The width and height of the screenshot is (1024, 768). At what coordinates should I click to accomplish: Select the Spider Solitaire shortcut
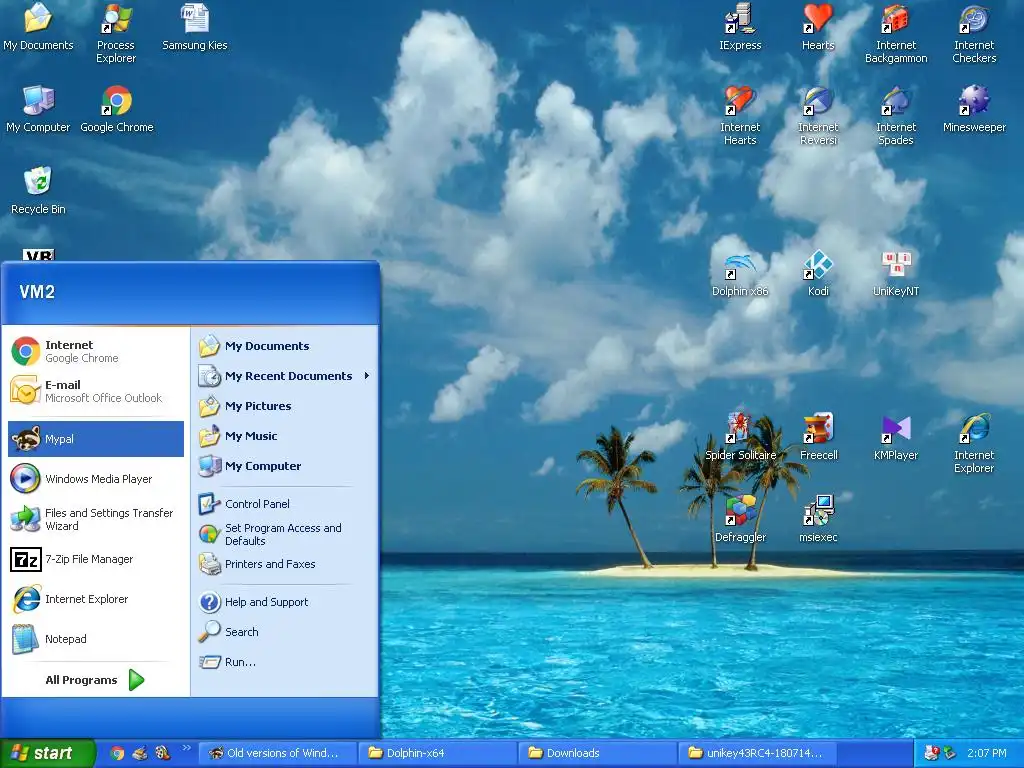click(x=740, y=438)
